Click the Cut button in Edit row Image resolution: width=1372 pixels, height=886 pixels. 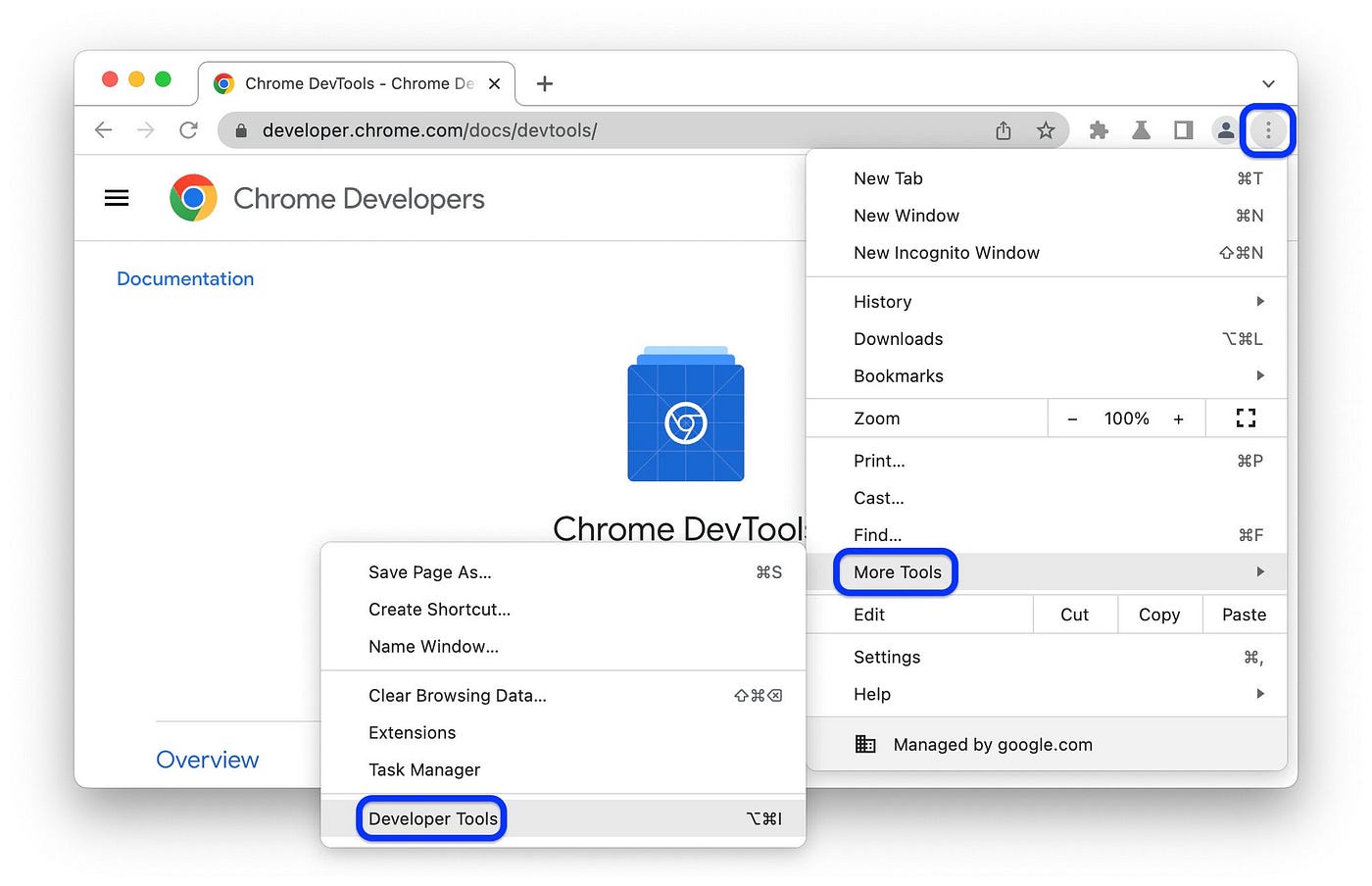coord(1075,615)
